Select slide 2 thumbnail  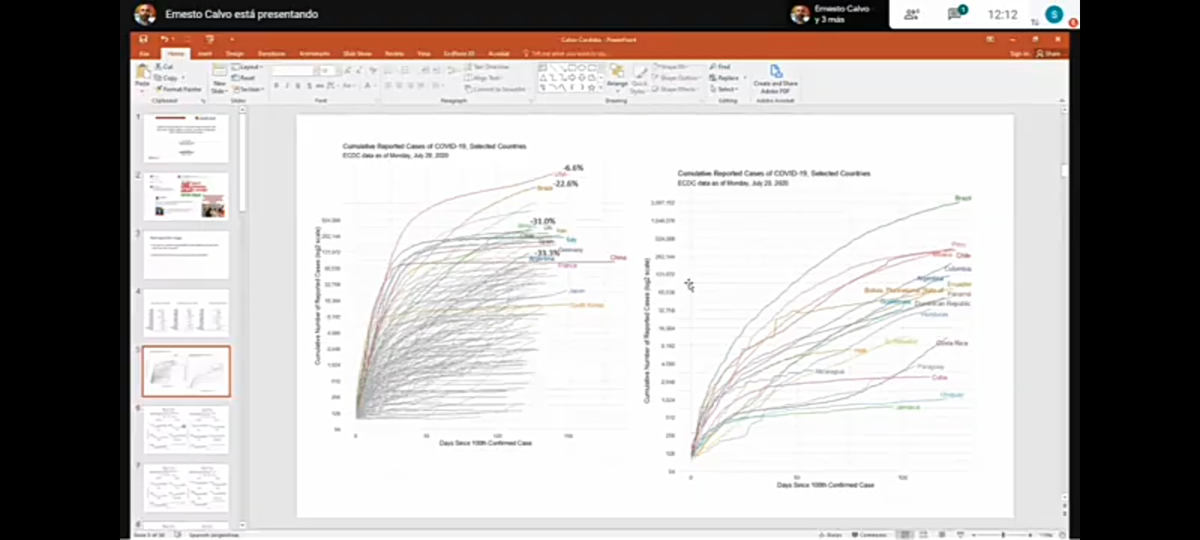point(186,196)
